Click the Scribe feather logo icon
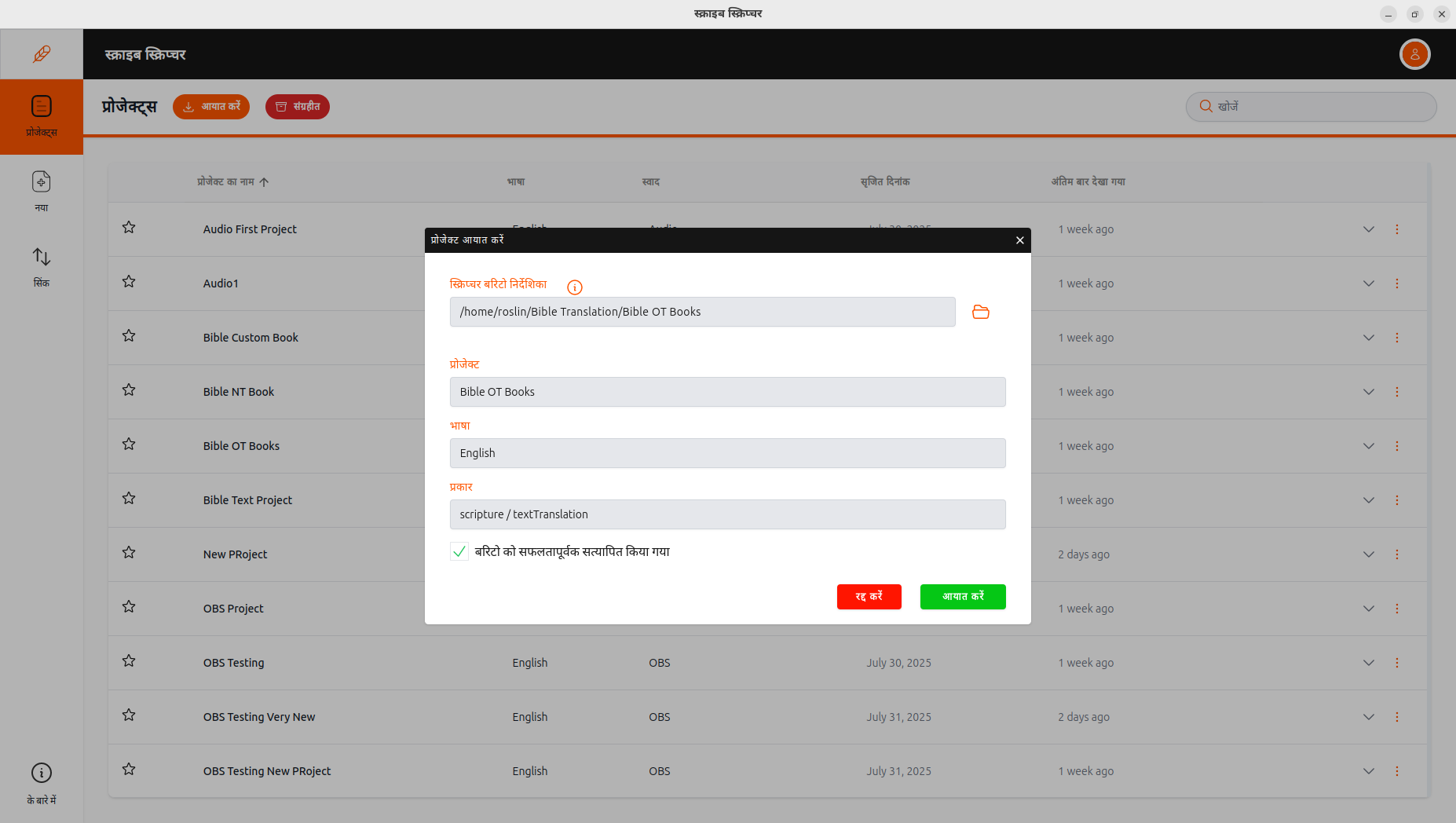Image resolution: width=1456 pixels, height=823 pixels. coord(42,54)
